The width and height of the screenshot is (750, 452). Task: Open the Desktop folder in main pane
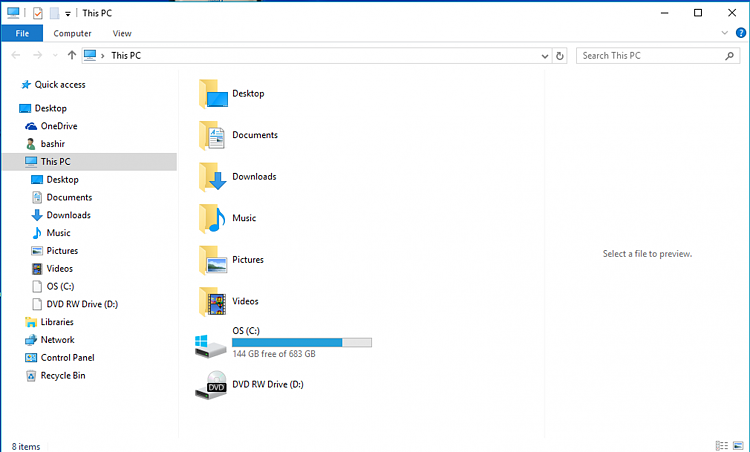231,94
